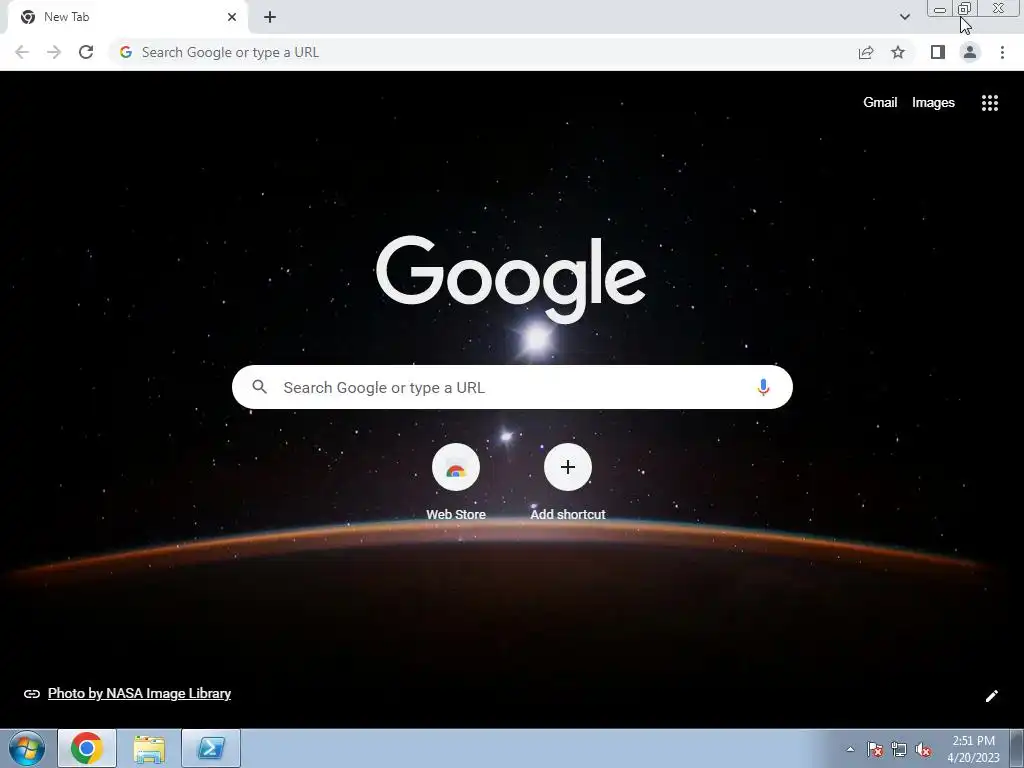Screen dimensions: 1024x768
Task: Open a new tab with the plus button
Action: 270,17
